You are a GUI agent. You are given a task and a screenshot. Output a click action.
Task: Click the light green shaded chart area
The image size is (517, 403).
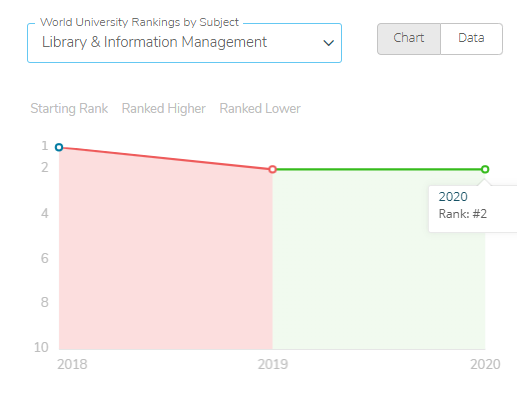[x=350, y=260]
